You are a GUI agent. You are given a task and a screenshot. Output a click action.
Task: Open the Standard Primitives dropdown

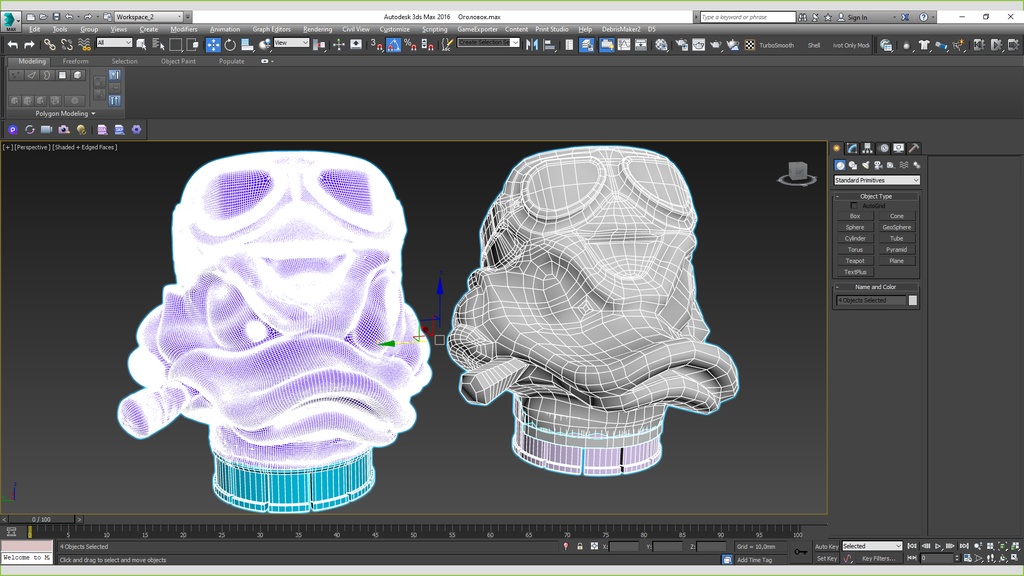(x=876, y=180)
